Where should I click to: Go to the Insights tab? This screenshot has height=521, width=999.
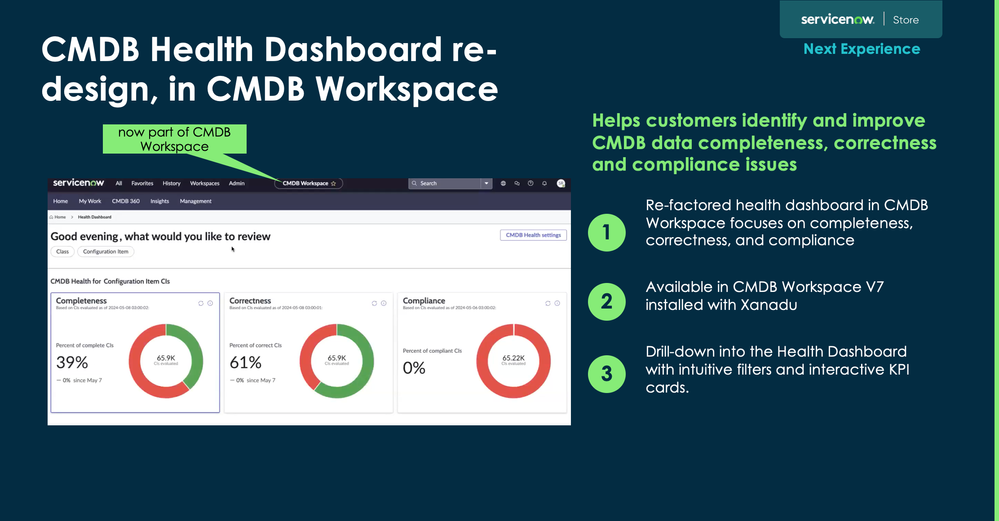pyautogui.click(x=160, y=201)
